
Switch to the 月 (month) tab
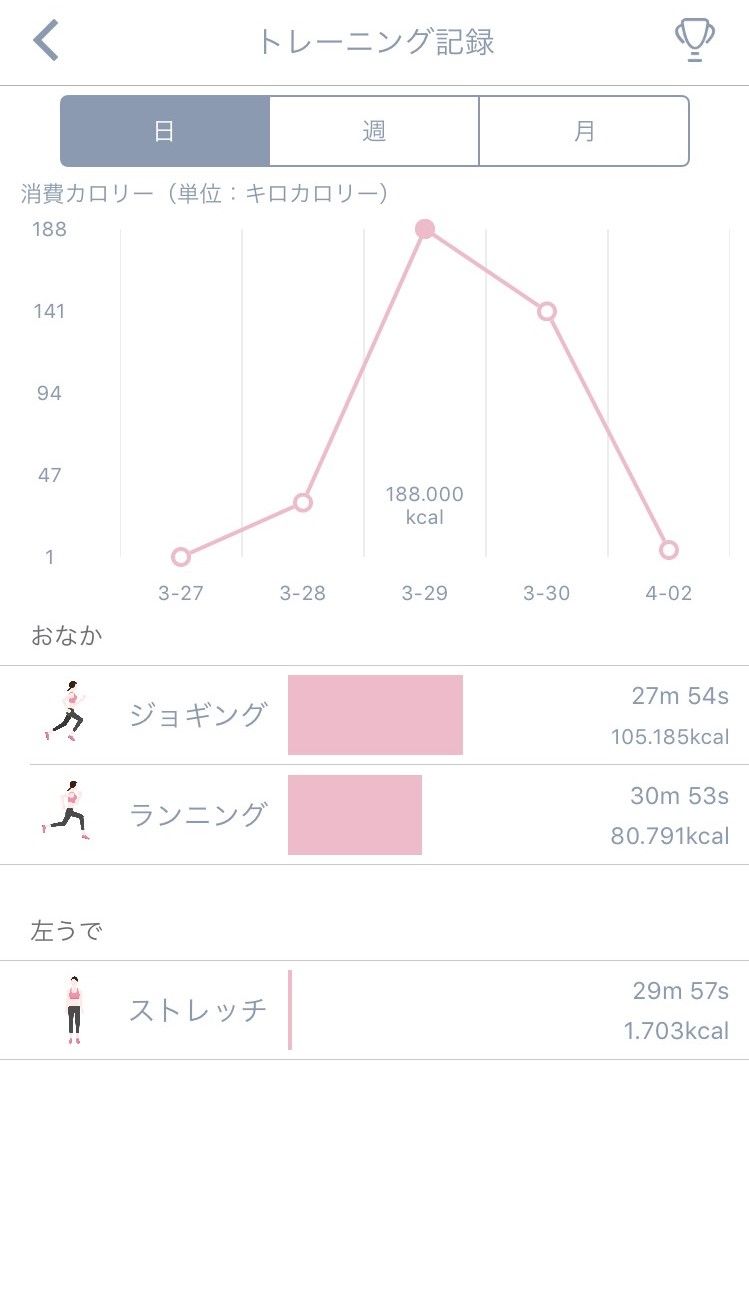coord(584,131)
